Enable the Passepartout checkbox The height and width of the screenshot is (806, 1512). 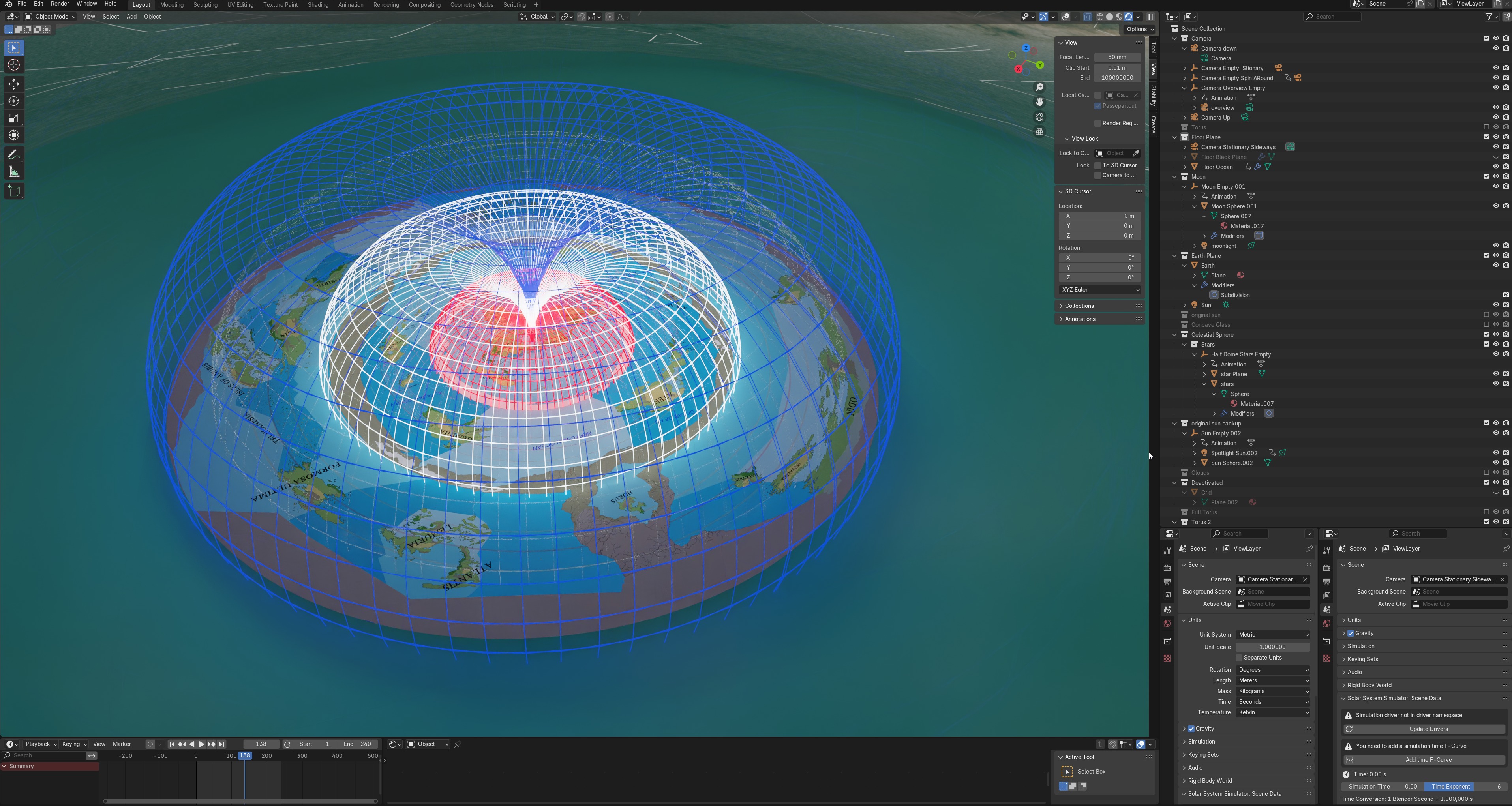(1097, 106)
